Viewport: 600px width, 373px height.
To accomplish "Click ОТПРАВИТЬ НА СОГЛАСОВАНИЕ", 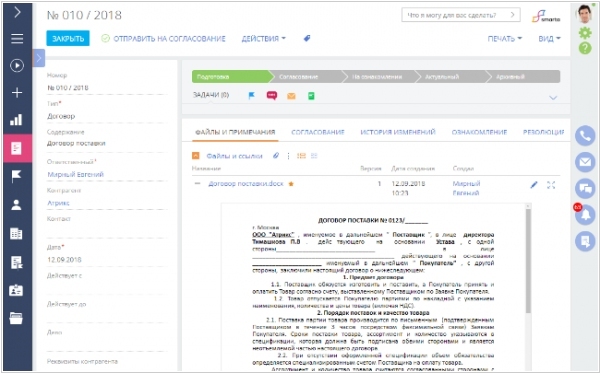I will click(163, 39).
